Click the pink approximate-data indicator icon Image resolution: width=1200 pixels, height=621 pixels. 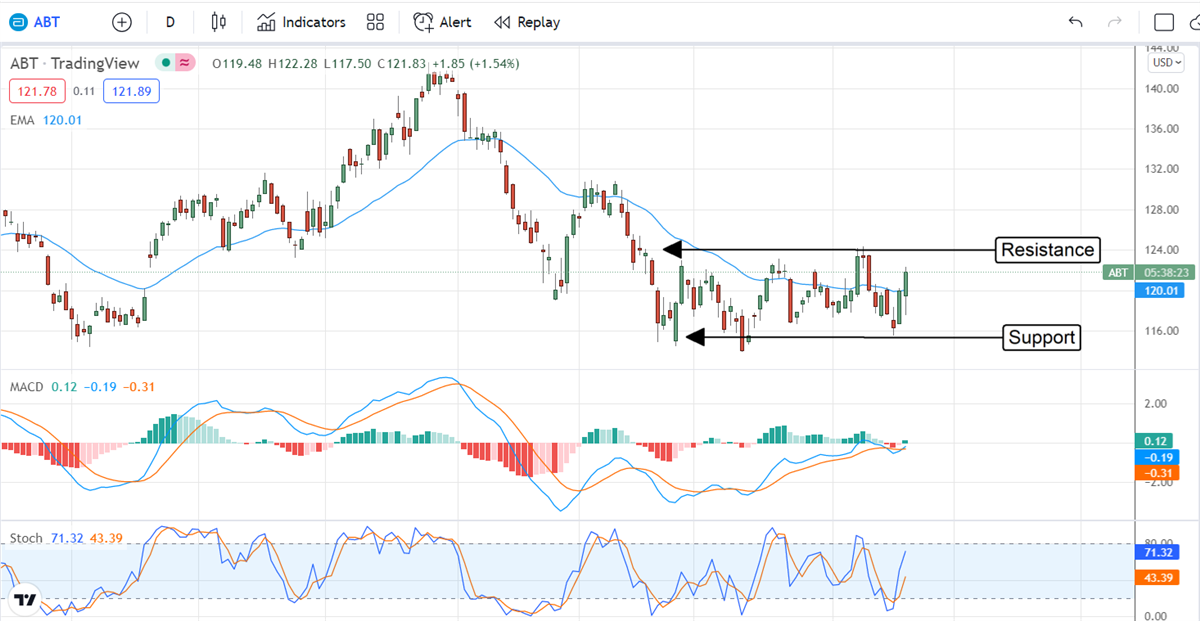click(185, 63)
